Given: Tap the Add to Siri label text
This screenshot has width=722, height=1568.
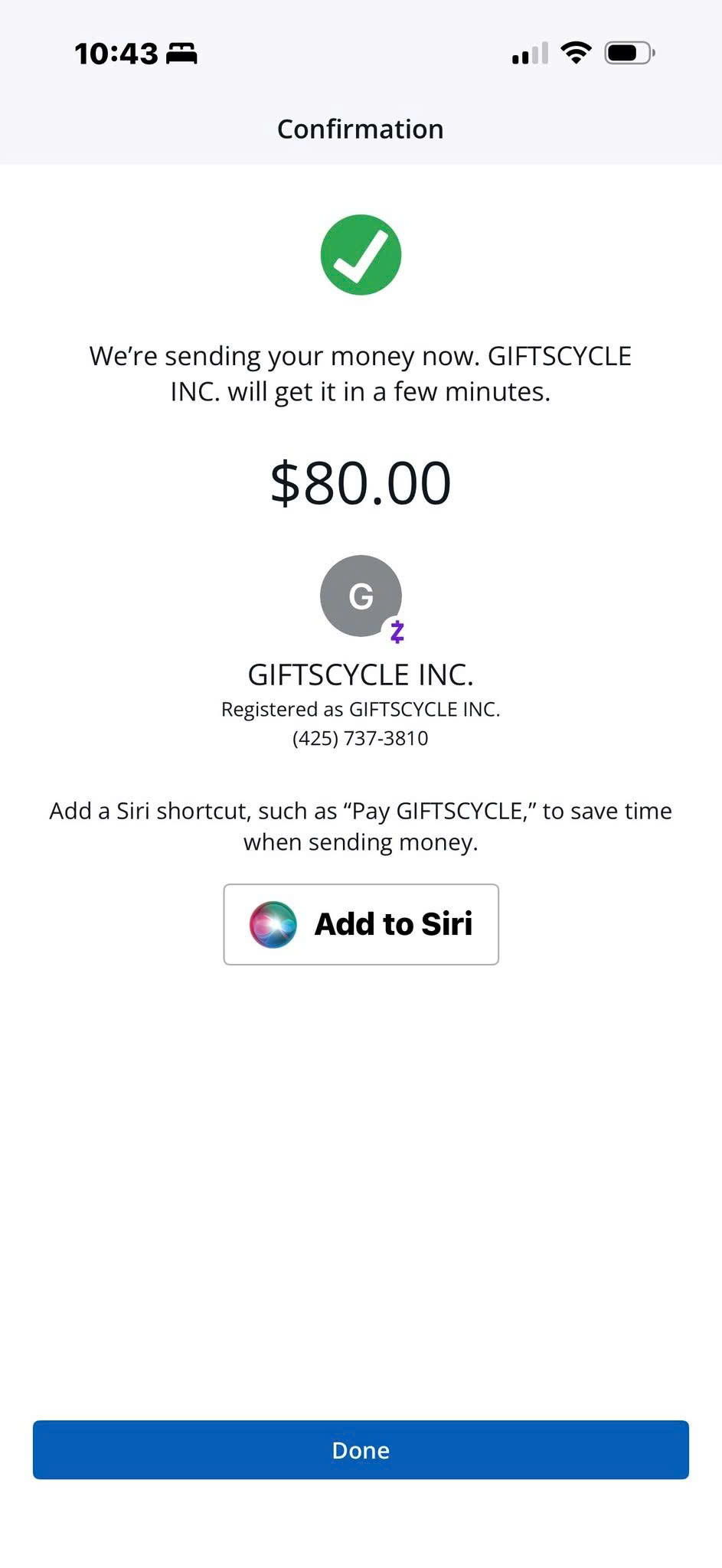Looking at the screenshot, I should coord(394,924).
